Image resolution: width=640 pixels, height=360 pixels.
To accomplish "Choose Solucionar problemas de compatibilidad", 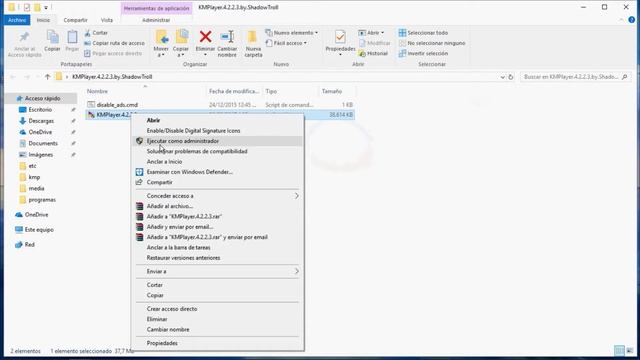I will (218, 151).
